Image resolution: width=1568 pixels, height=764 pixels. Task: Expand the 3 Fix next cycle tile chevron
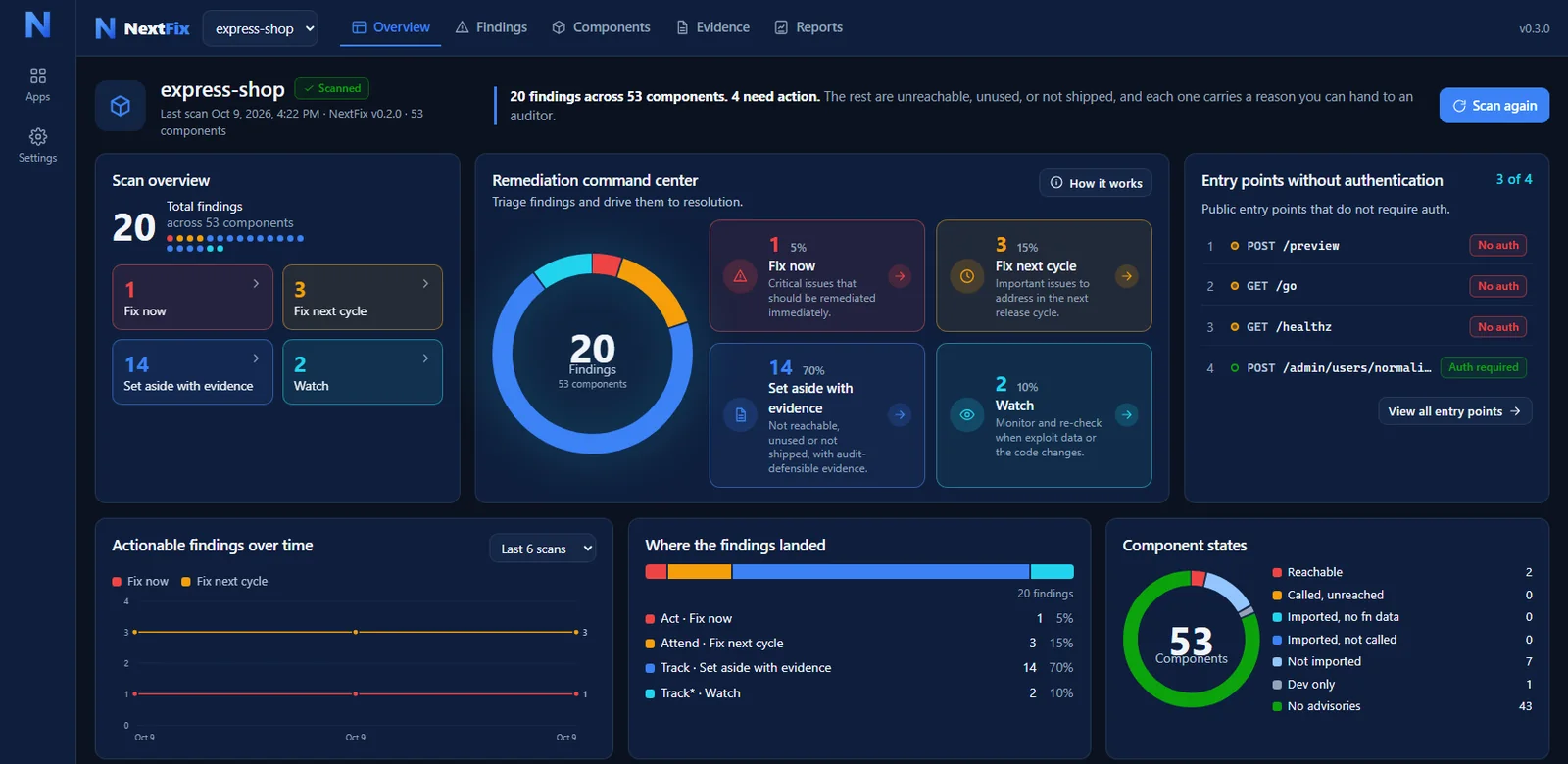coord(425,284)
